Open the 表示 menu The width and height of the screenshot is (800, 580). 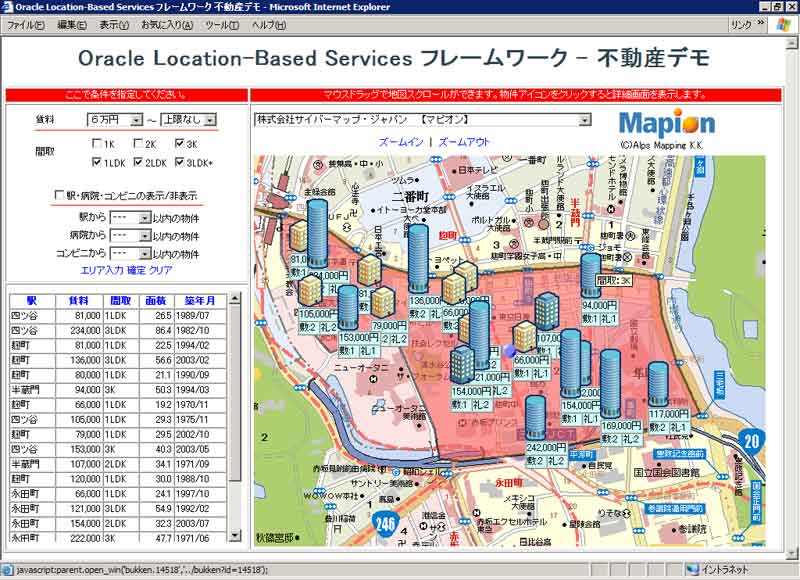tap(114, 24)
